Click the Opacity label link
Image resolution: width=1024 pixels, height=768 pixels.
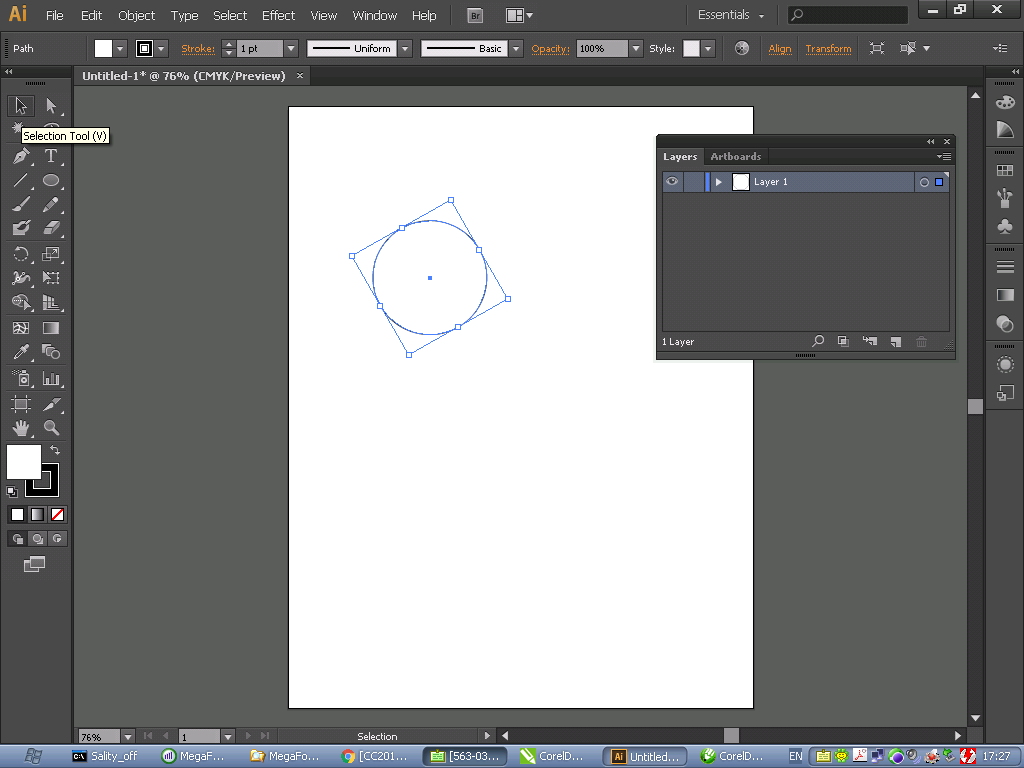(551, 48)
